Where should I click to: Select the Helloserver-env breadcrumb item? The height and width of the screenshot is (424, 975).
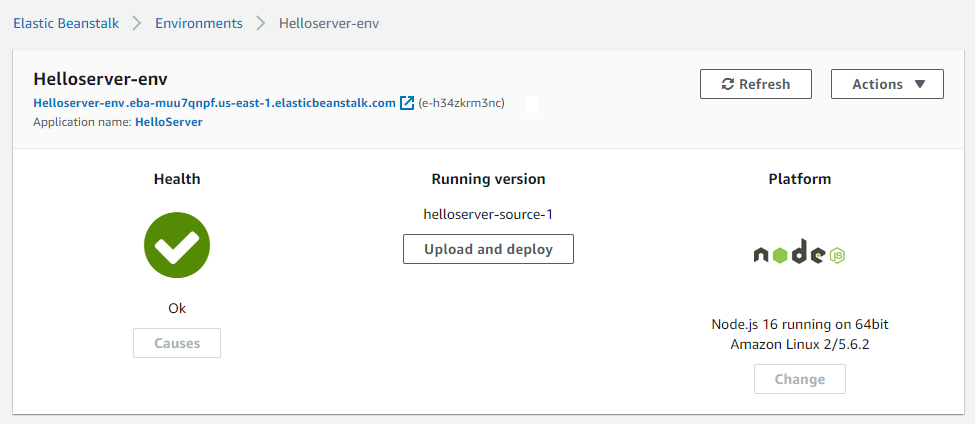pyautogui.click(x=328, y=23)
